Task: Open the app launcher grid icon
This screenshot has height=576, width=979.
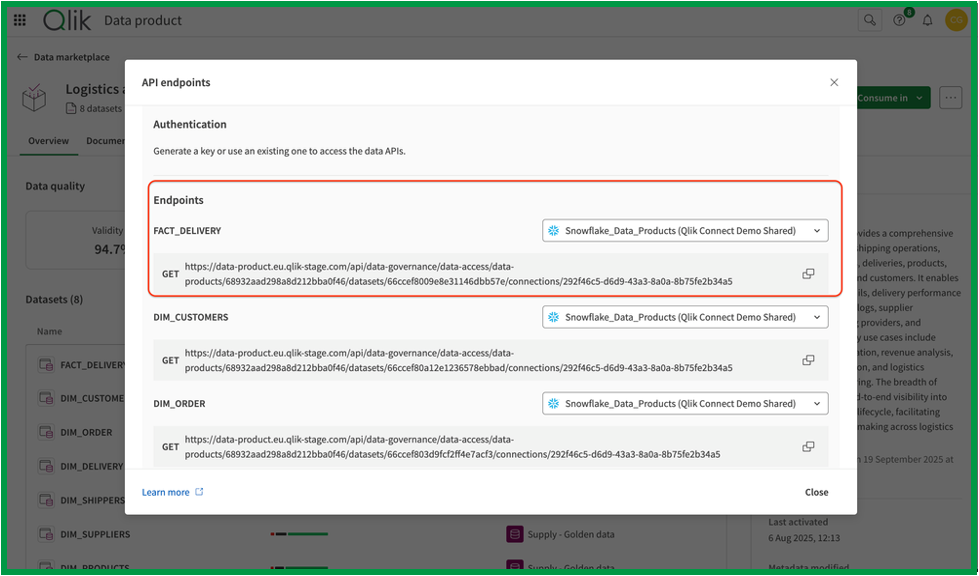Action: 20,20
